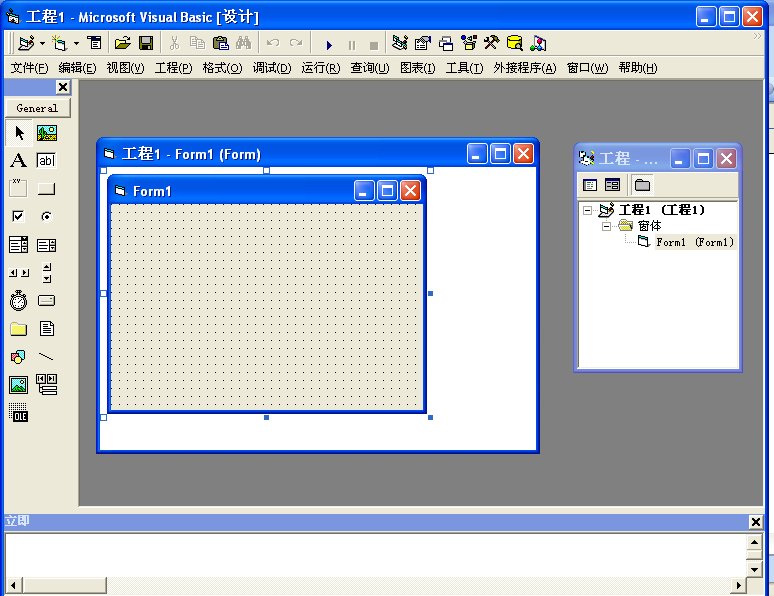Open the 视图(V) menu
The width and height of the screenshot is (774, 596).
point(125,68)
